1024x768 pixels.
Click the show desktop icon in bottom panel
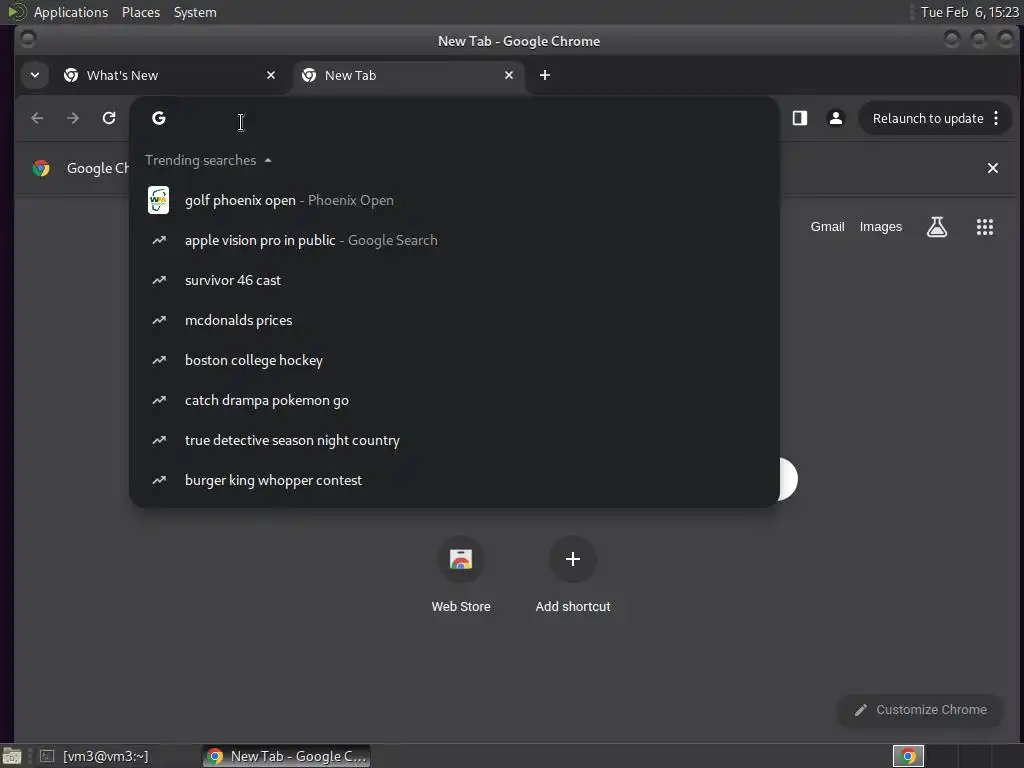(12, 756)
